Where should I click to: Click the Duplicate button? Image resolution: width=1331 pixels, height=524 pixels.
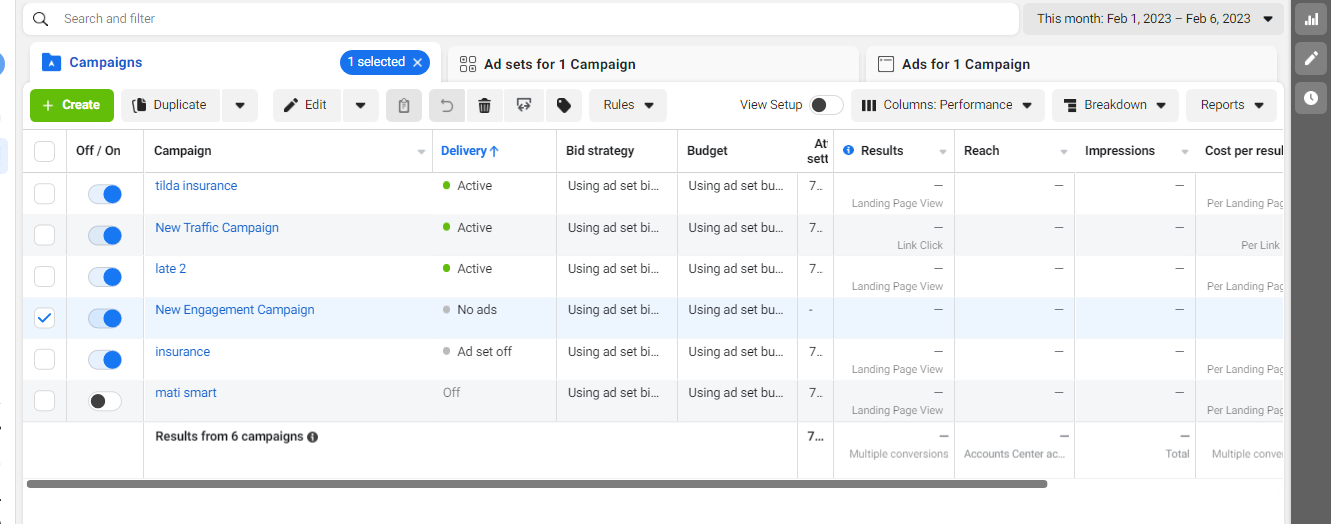tap(171, 105)
